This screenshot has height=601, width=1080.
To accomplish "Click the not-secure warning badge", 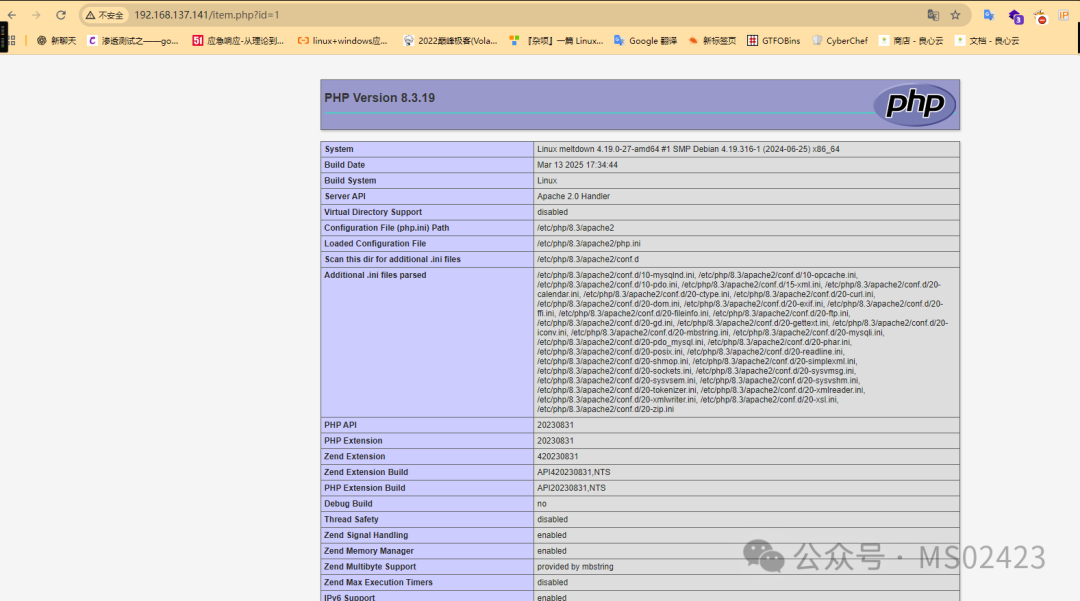I will (105, 15).
